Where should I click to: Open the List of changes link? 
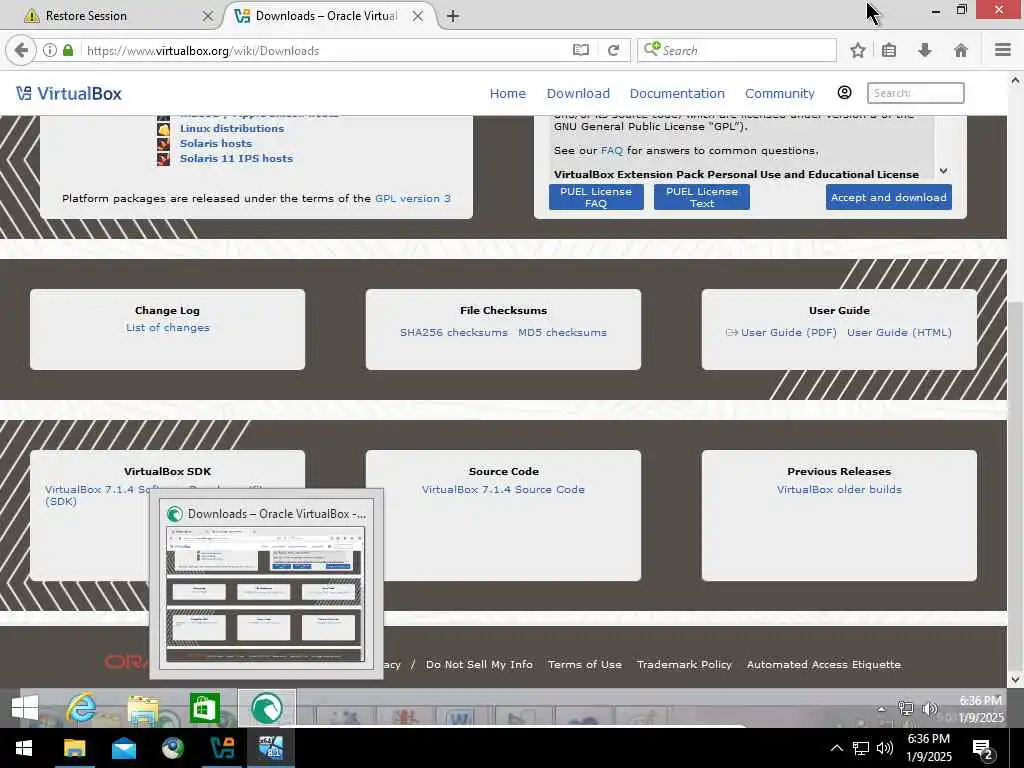pyautogui.click(x=168, y=328)
